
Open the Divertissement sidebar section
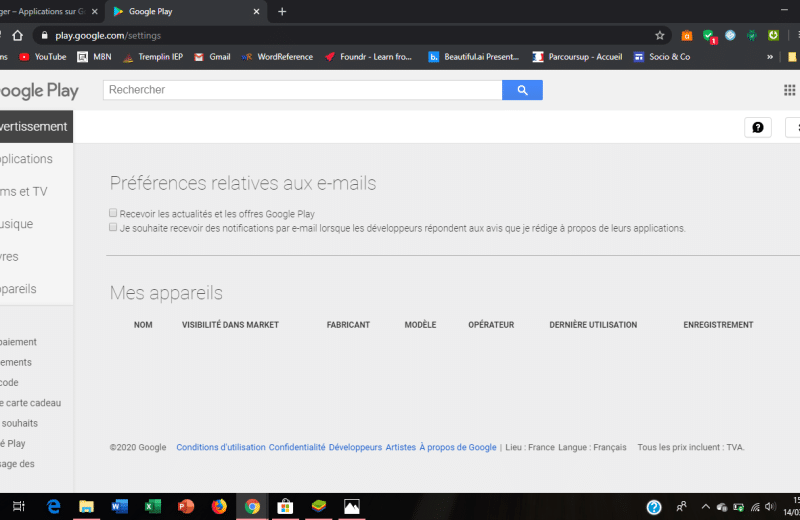pyautogui.click(x=34, y=127)
